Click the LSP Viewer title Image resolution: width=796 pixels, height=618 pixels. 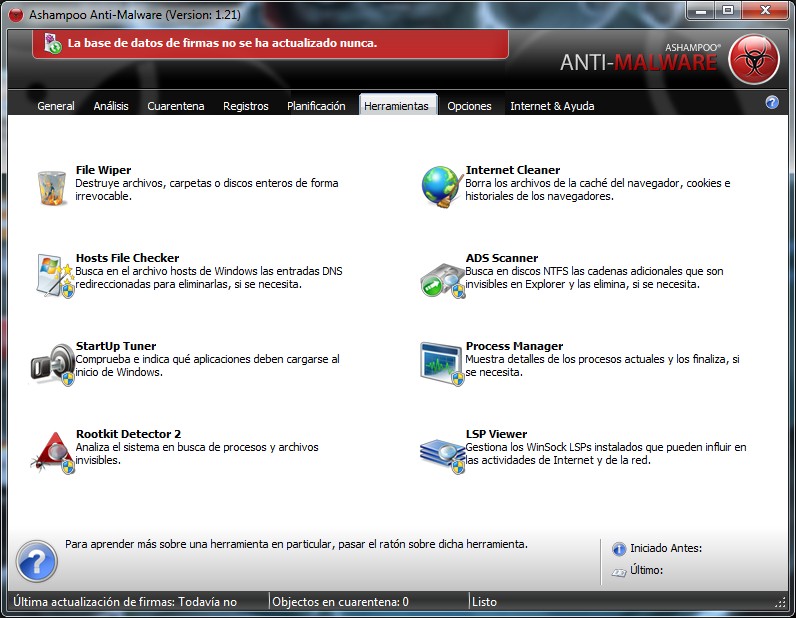click(x=496, y=434)
